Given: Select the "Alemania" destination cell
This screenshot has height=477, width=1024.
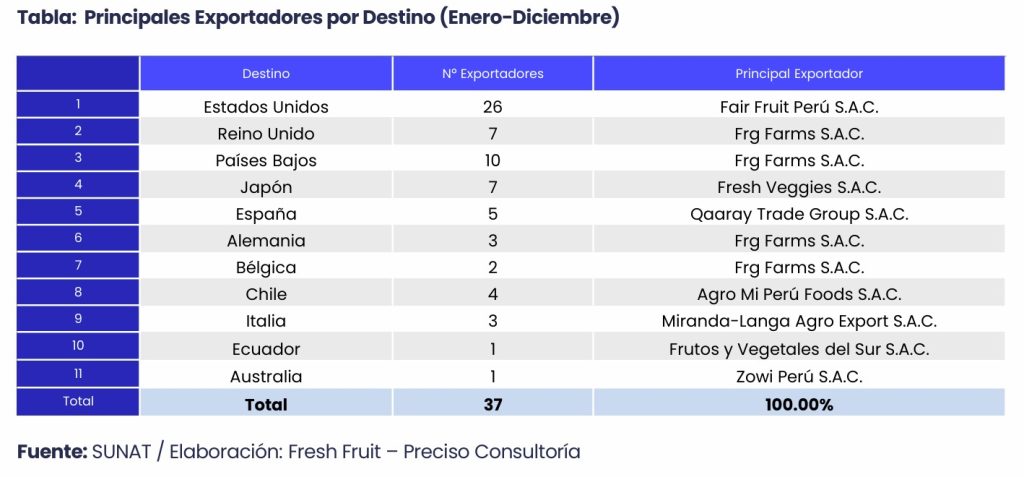Looking at the screenshot, I should coord(266,241).
